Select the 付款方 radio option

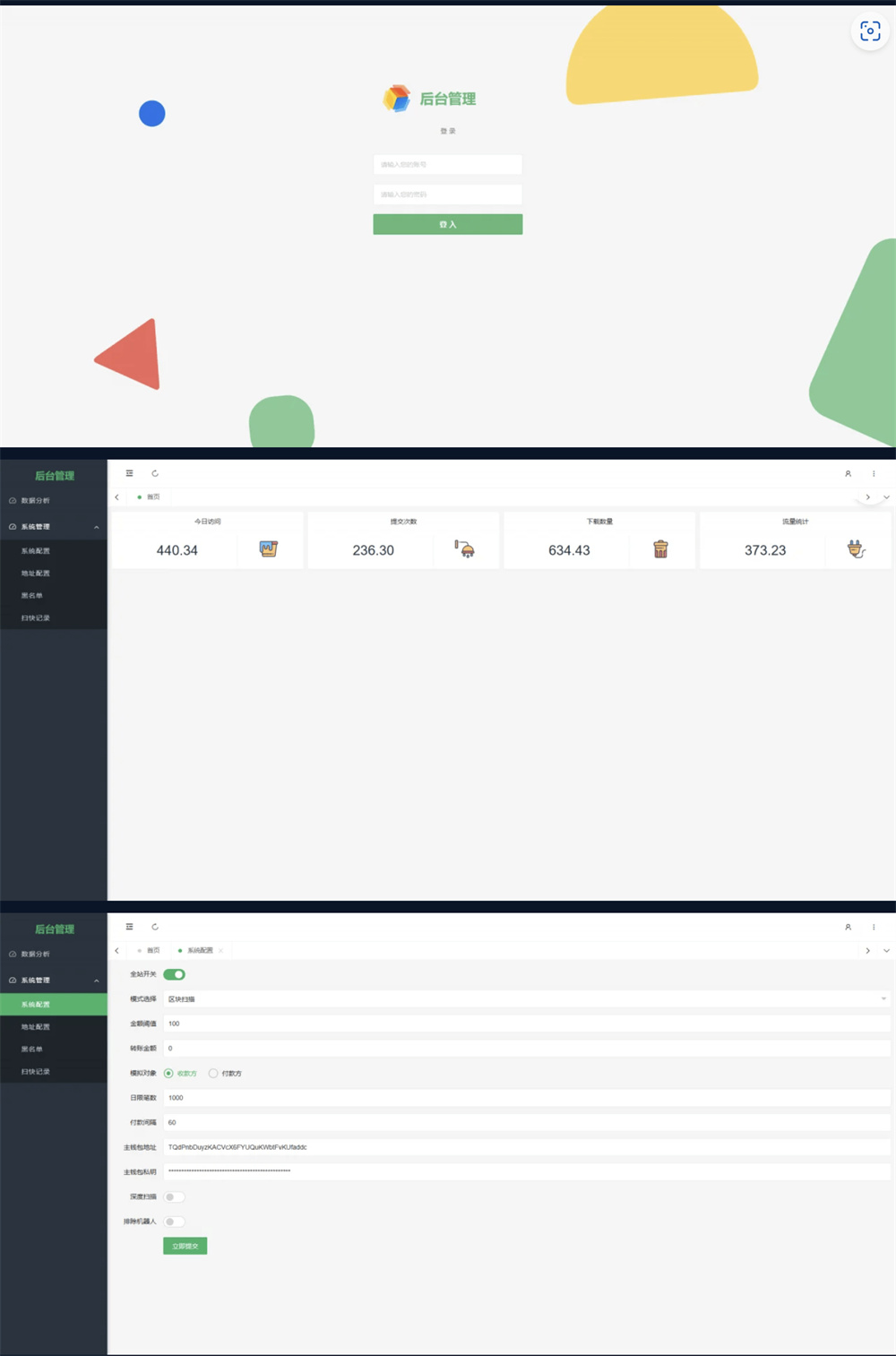(x=213, y=1074)
